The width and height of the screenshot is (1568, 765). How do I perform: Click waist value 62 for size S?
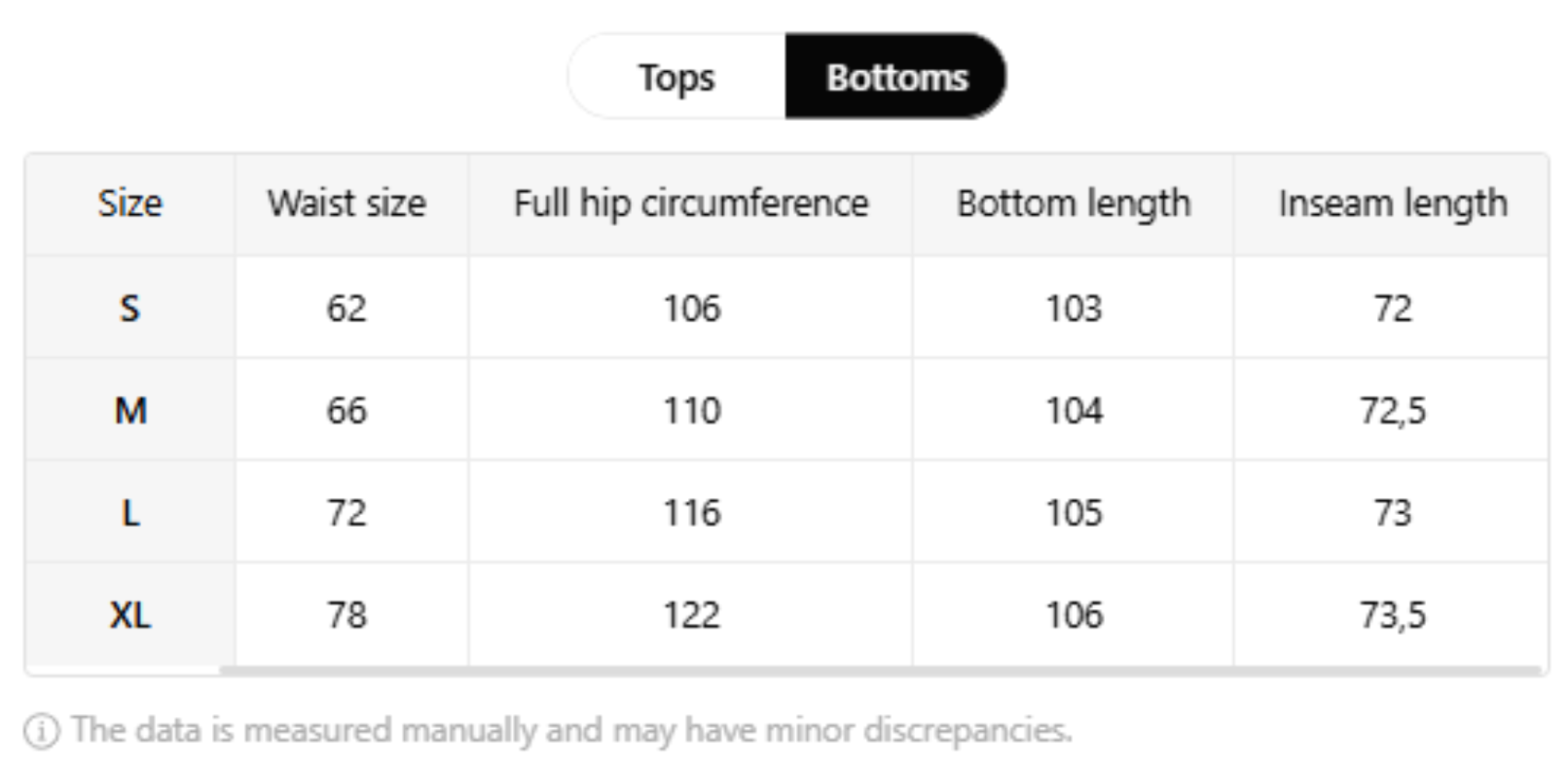[x=347, y=308]
